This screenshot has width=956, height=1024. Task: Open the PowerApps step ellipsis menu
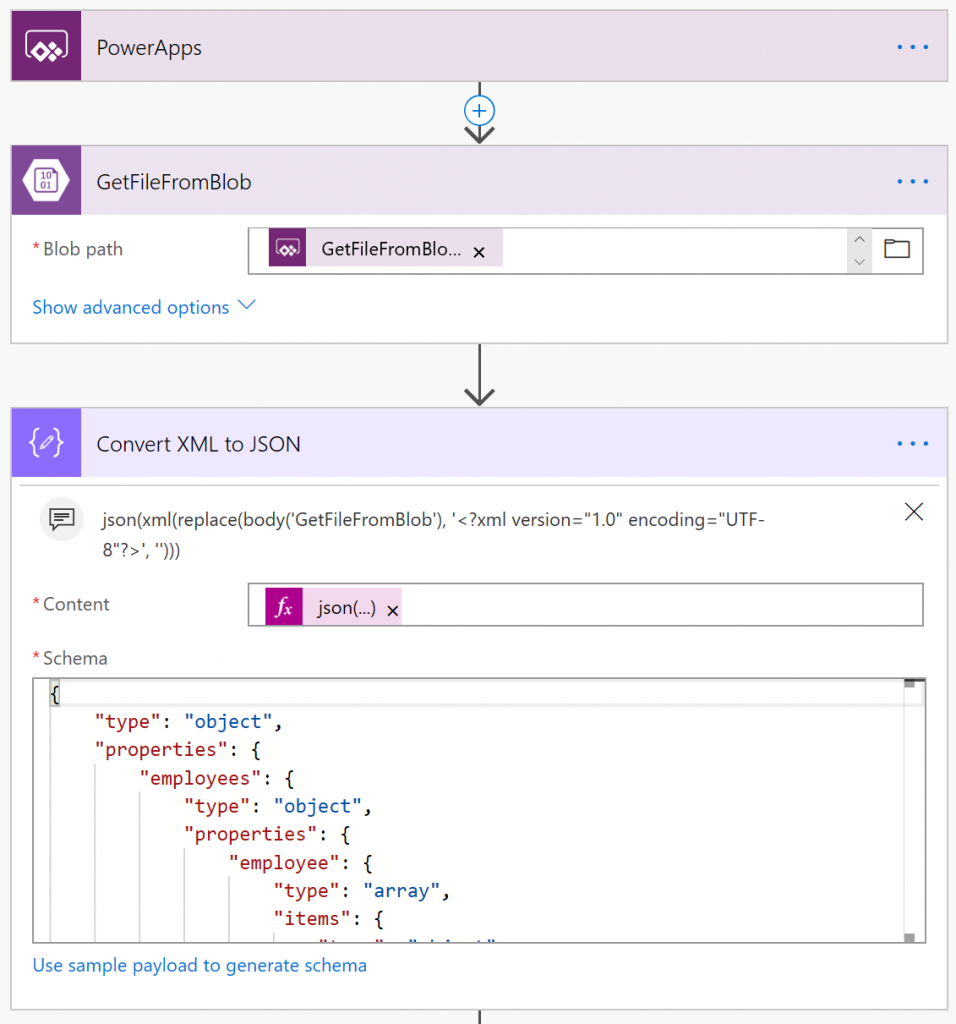click(912, 47)
